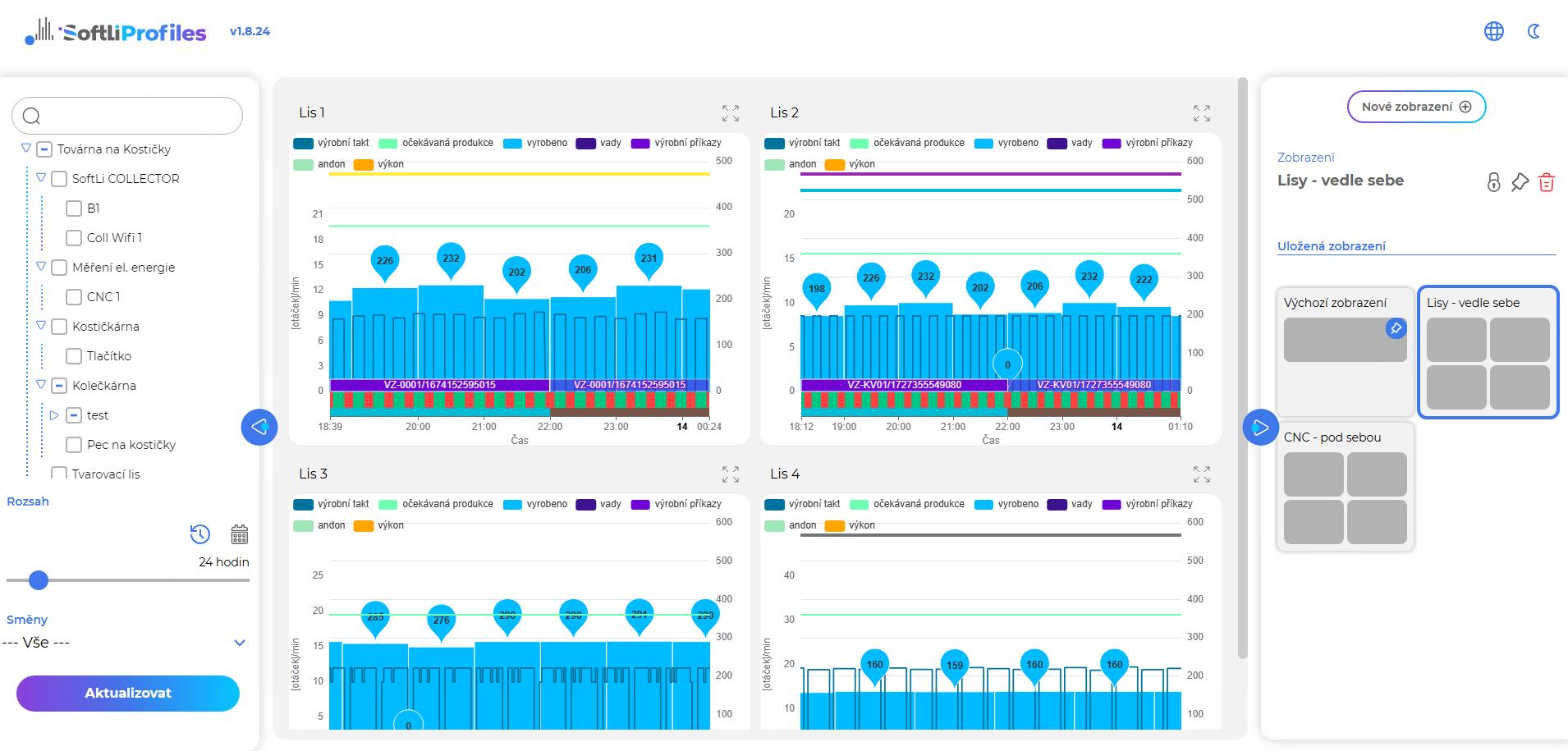Screen dimensions: 1568x751
Task: Adjust the 24 hodin range slider handle
Action: [38, 580]
